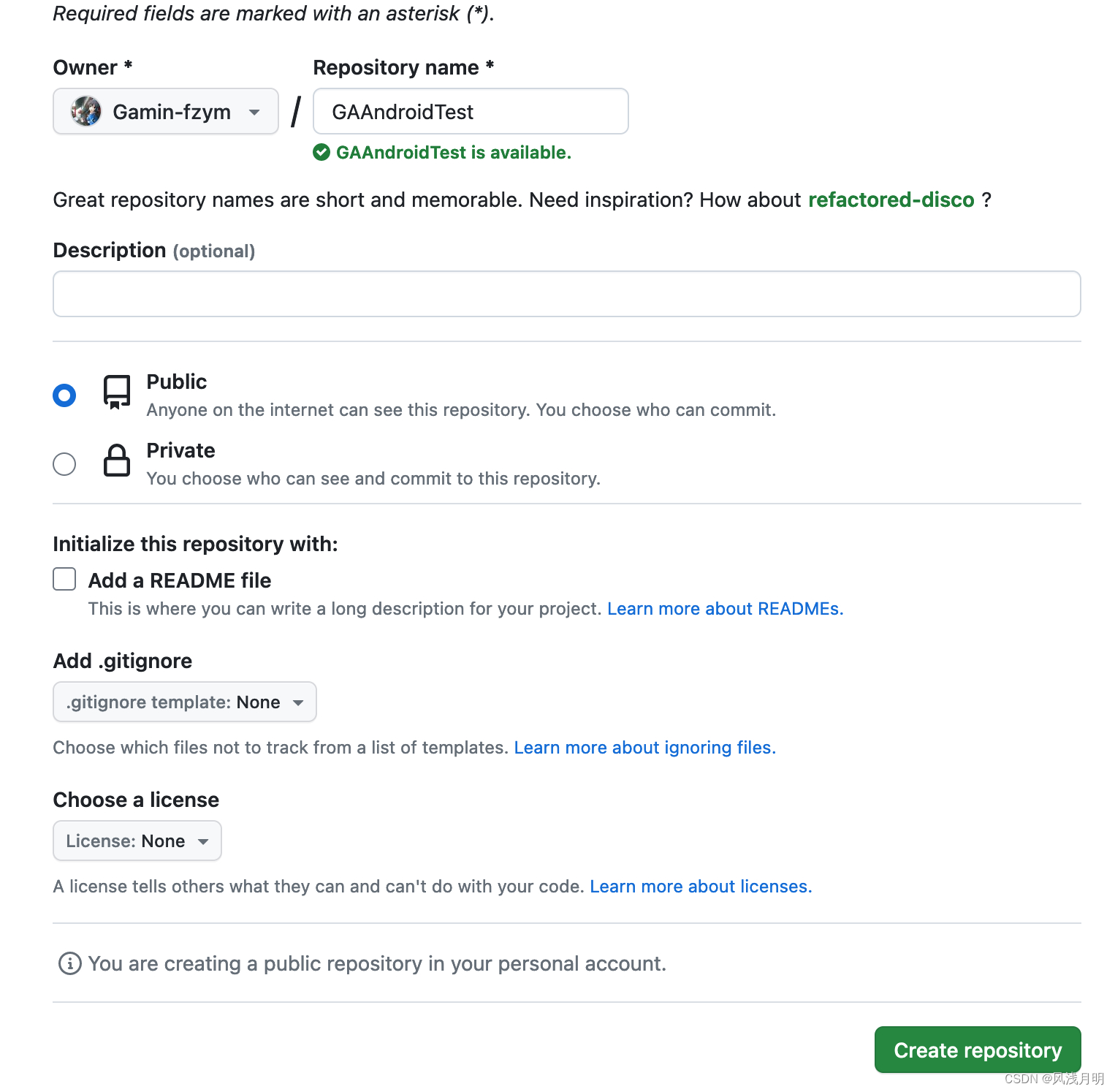The image size is (1115, 1092).
Task: Click the public repository book icon
Action: (117, 393)
